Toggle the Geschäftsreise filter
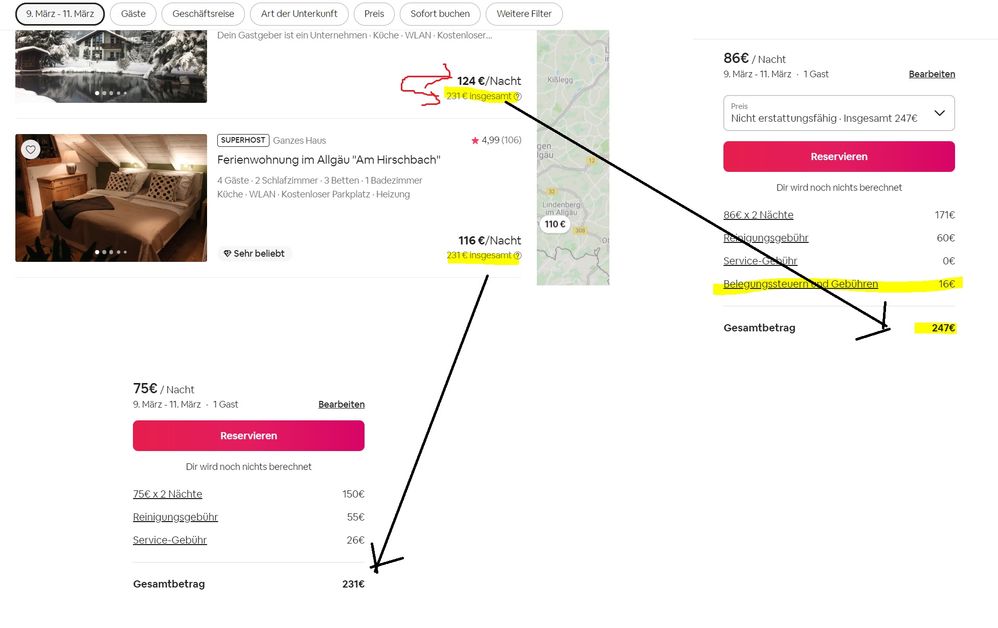The image size is (998, 628). [203, 14]
